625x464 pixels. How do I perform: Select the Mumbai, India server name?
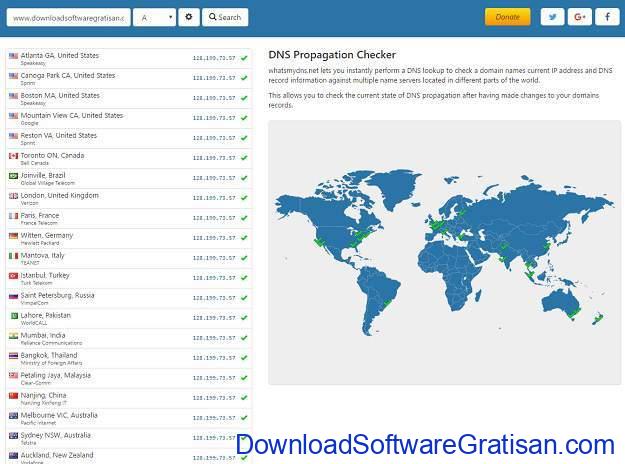(43, 335)
